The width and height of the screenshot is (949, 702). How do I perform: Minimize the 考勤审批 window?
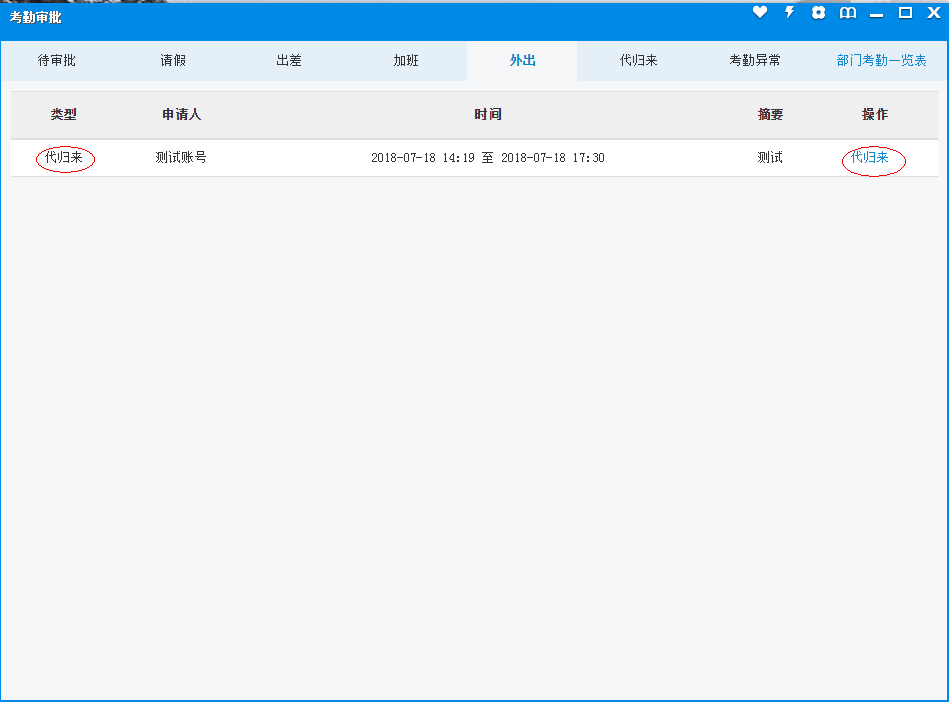(x=876, y=14)
